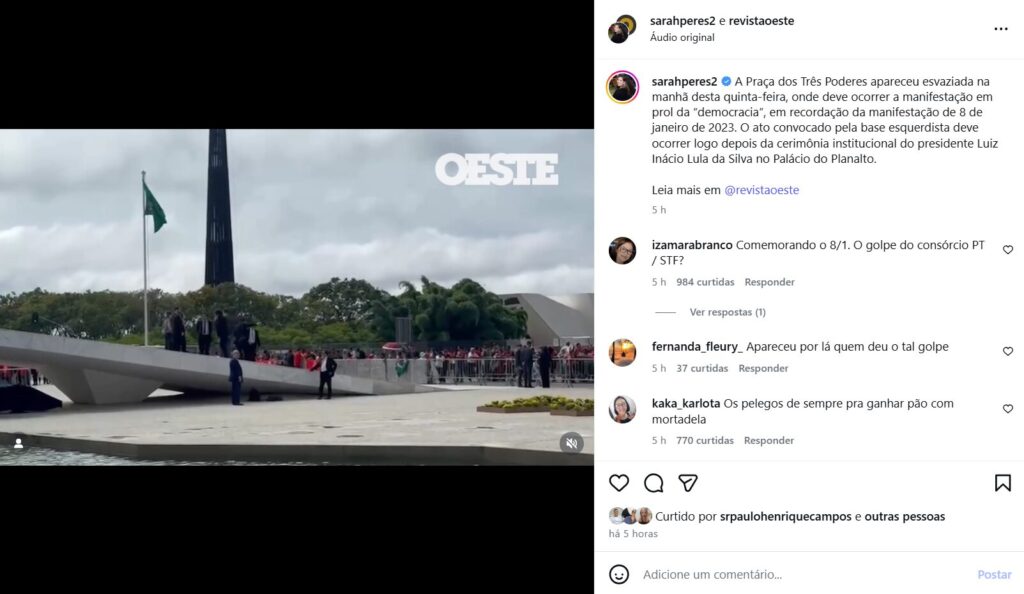Save post with bookmark icon
The image size is (1024, 594).
(1002, 483)
